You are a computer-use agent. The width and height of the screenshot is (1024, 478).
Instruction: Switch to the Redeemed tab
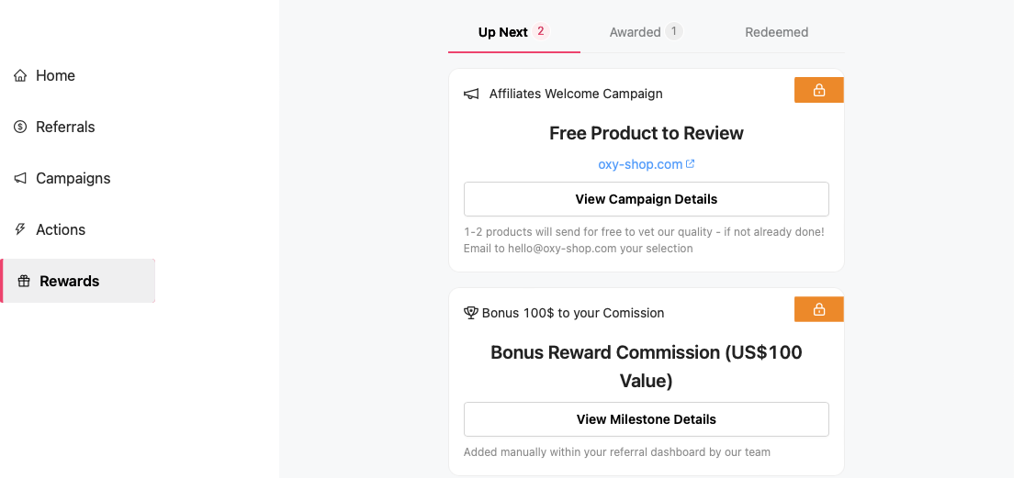point(776,32)
